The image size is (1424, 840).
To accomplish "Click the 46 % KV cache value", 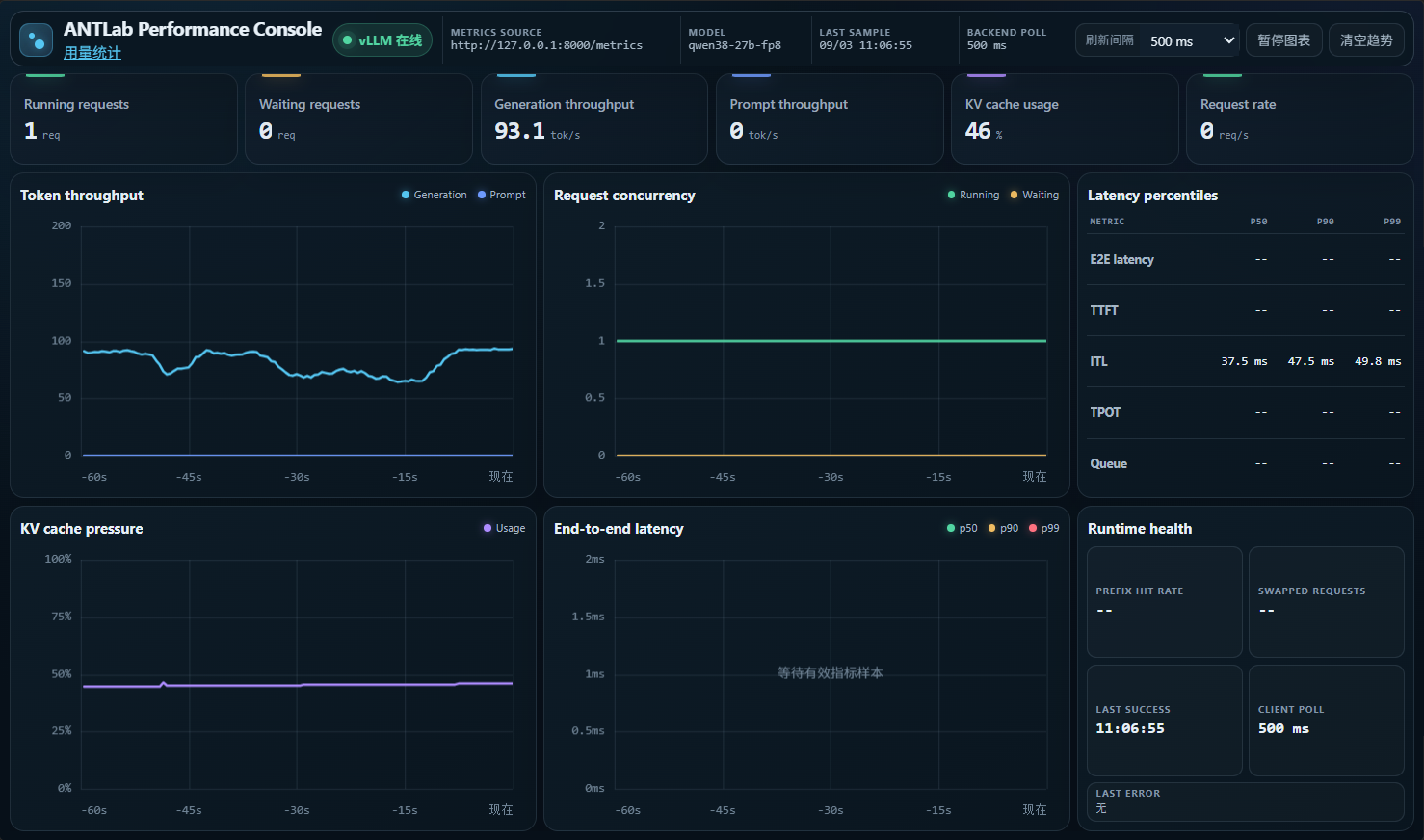I will click(x=984, y=131).
